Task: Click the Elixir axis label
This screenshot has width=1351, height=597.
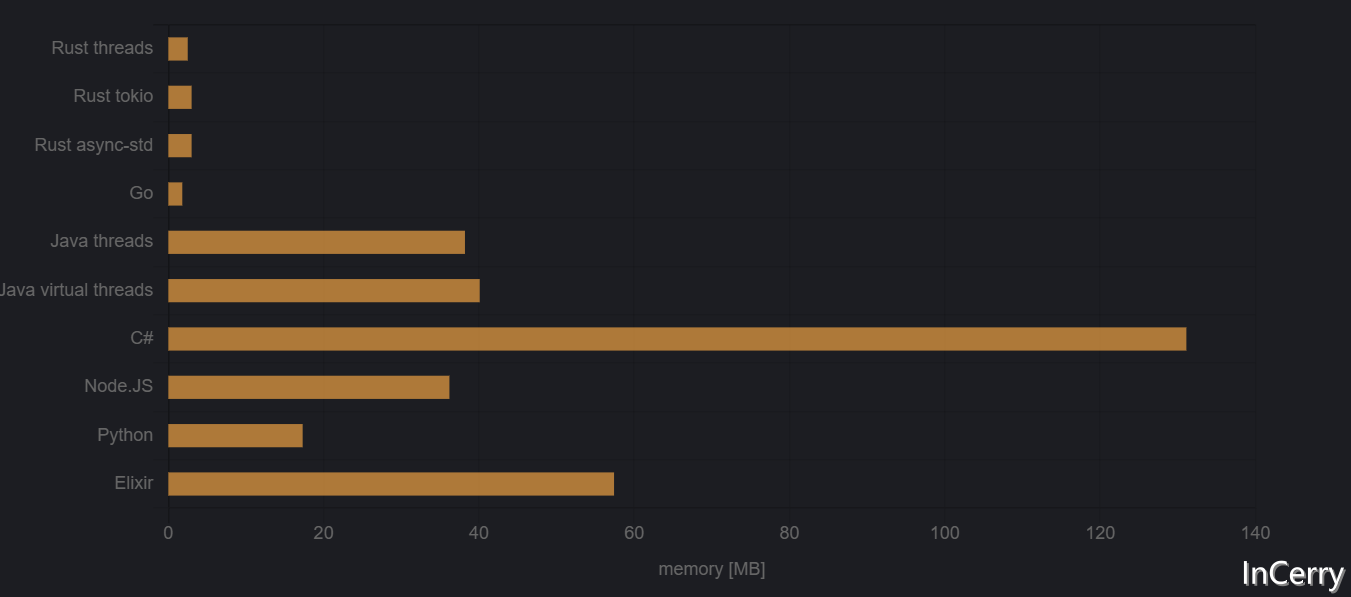Action: (134, 483)
